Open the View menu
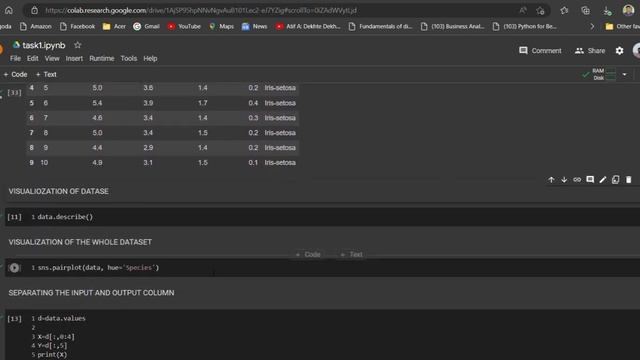This screenshot has width=640, height=360. (52, 59)
